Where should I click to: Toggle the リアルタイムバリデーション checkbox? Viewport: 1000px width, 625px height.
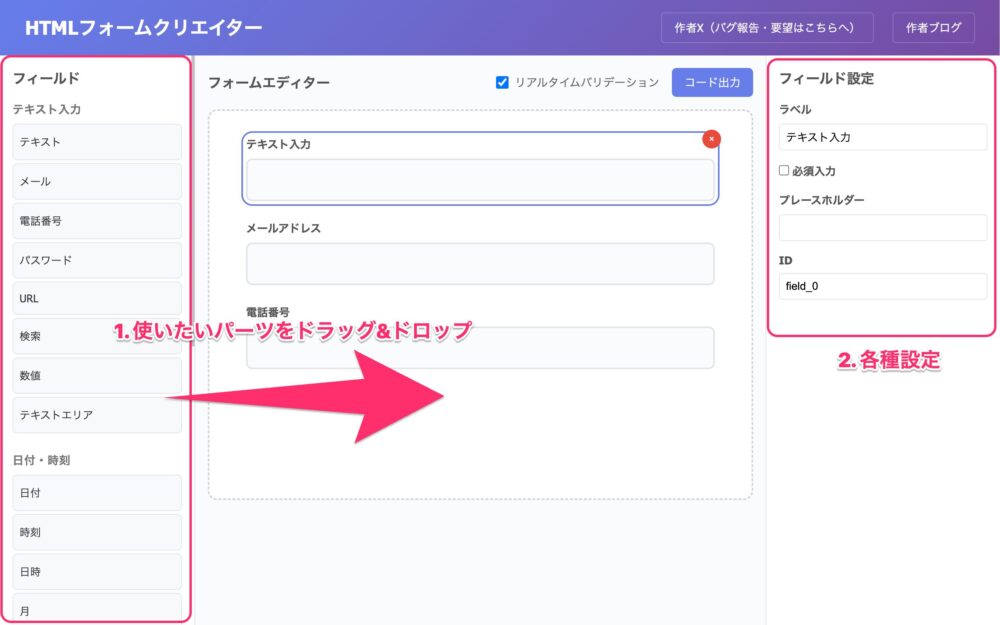click(x=502, y=82)
